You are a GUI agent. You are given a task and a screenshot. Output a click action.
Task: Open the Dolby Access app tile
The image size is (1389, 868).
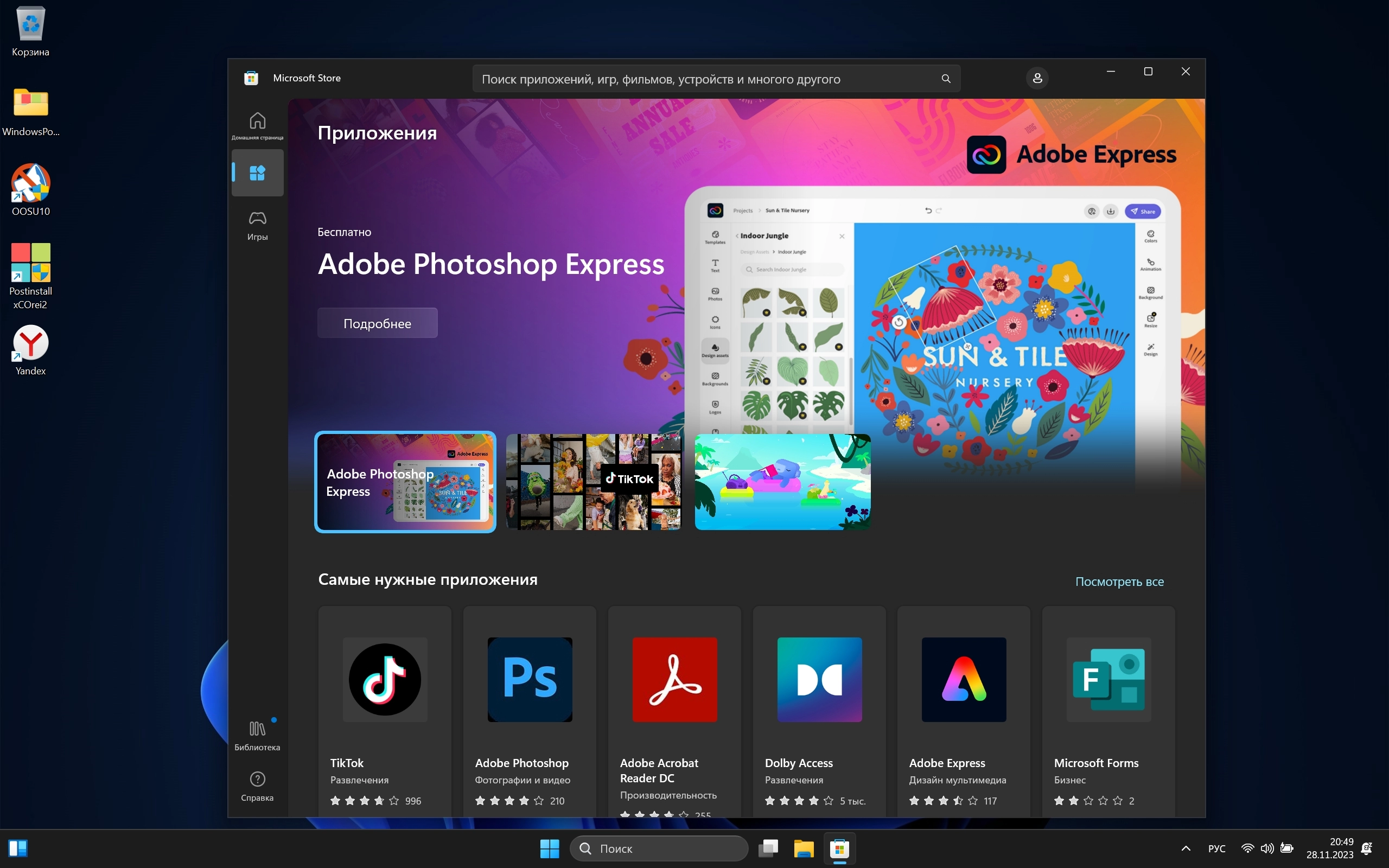(x=819, y=679)
